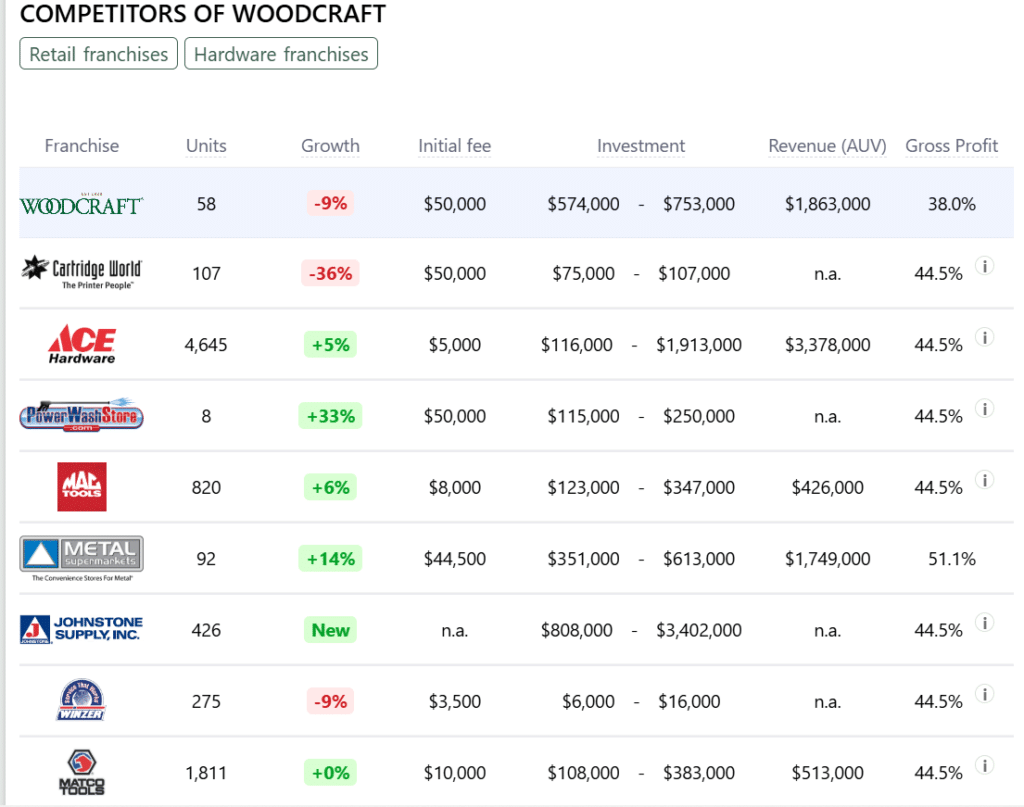Open the Mac Tools logo
Image resolution: width=1024 pixels, height=807 pixels.
pos(82,487)
